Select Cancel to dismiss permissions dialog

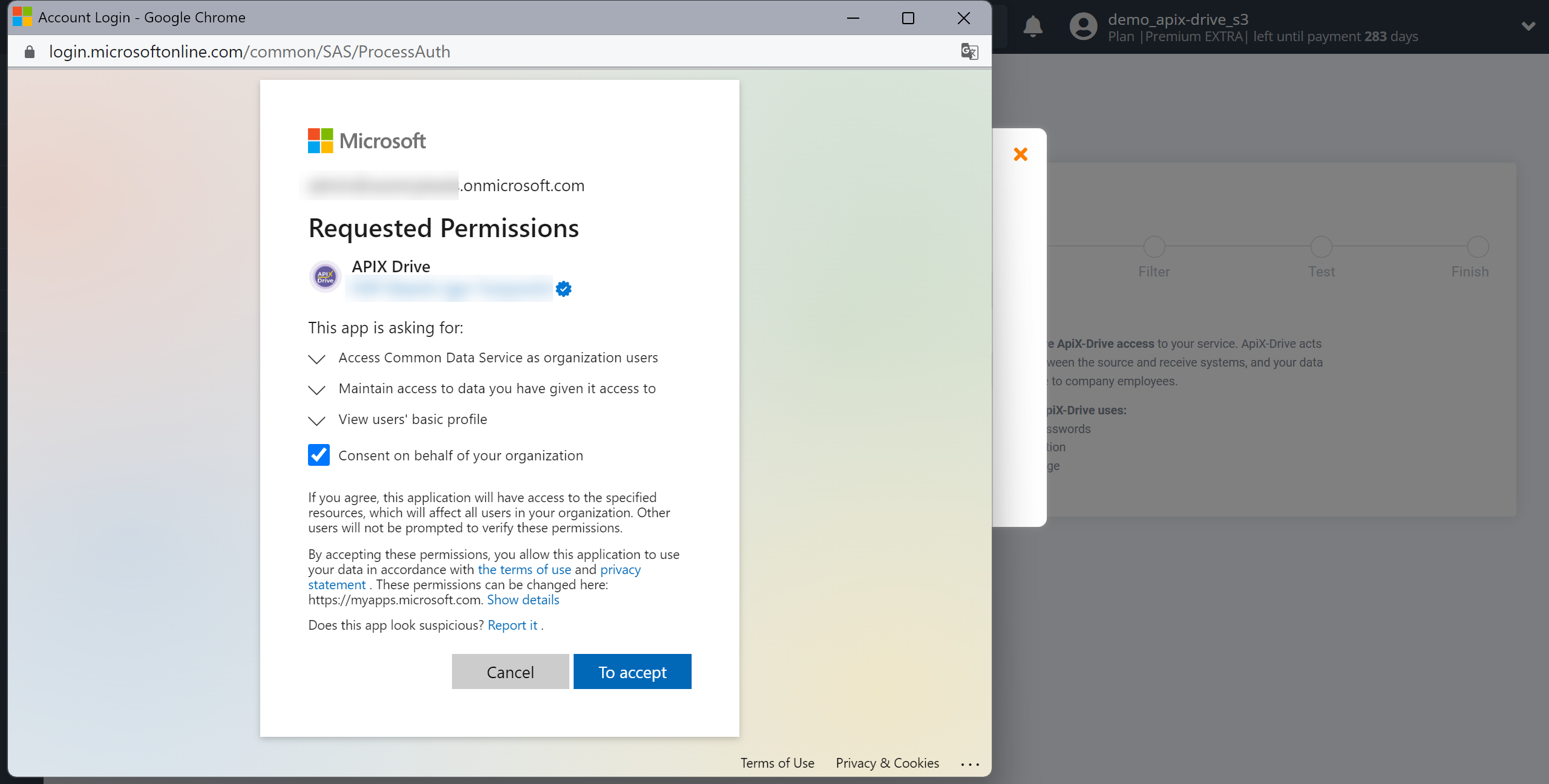pos(510,671)
